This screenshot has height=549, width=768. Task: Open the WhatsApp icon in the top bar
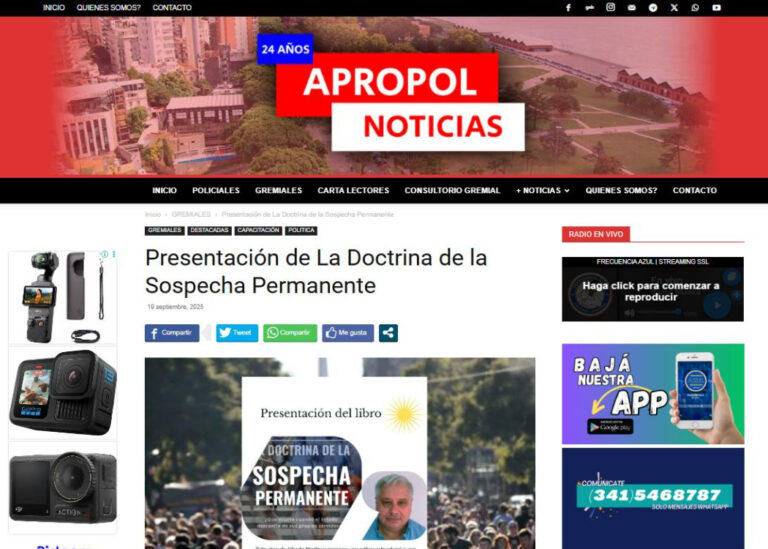coord(696,8)
